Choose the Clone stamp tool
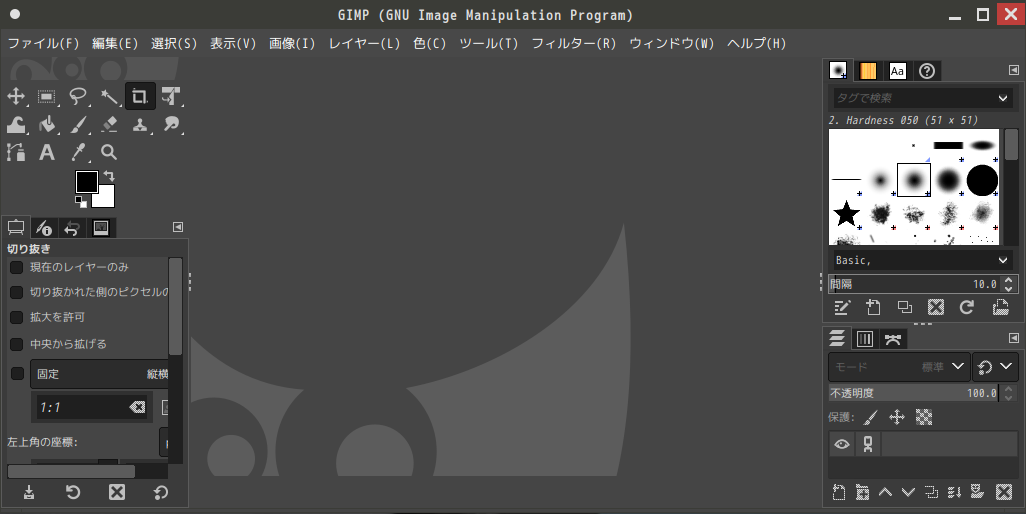Viewport: 1026px width, 514px height. (140, 124)
